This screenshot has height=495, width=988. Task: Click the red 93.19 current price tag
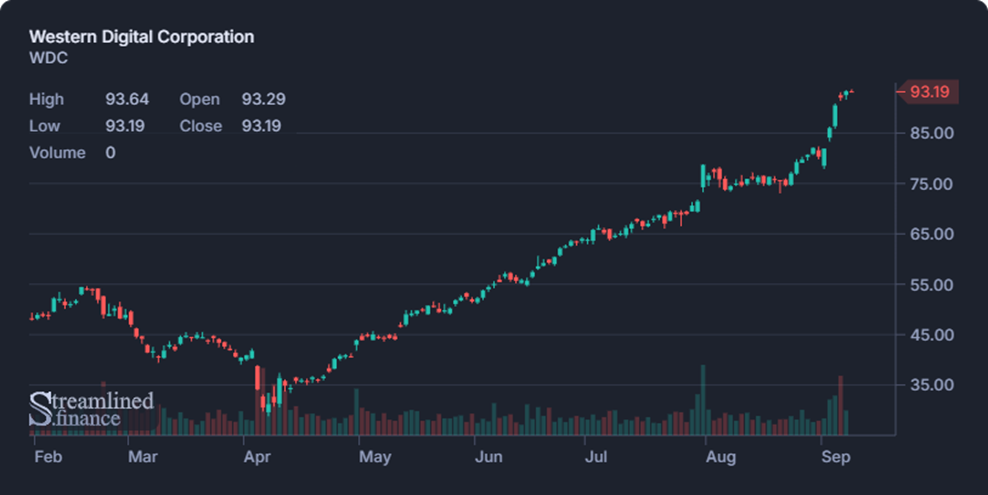tap(929, 92)
